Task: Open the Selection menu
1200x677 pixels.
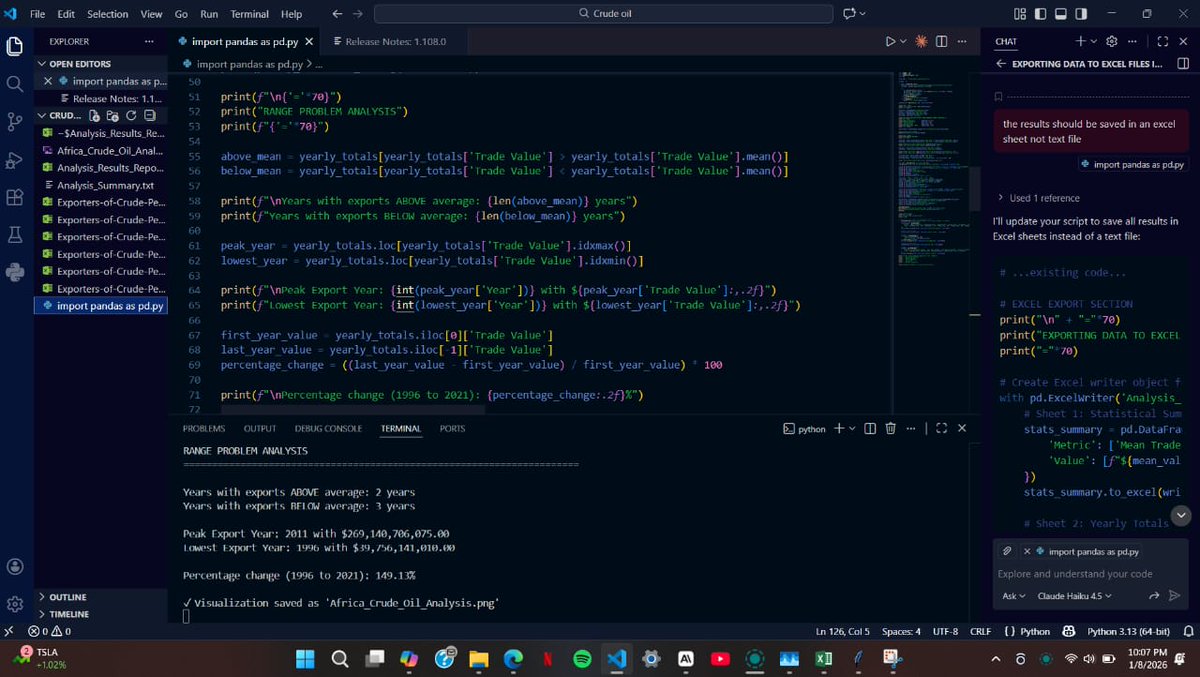Action: point(107,14)
